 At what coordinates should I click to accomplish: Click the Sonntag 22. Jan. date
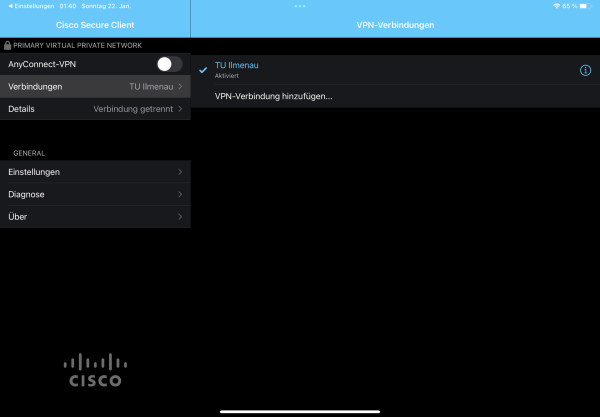(x=106, y=6)
